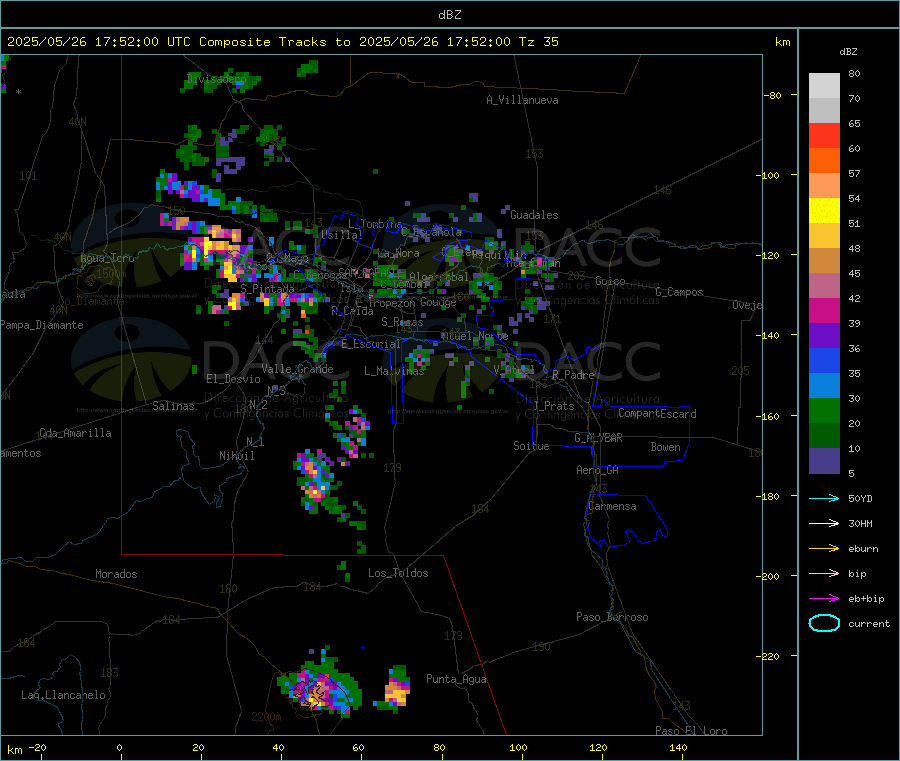Click the 'L_Malvinas' place label

394,371
